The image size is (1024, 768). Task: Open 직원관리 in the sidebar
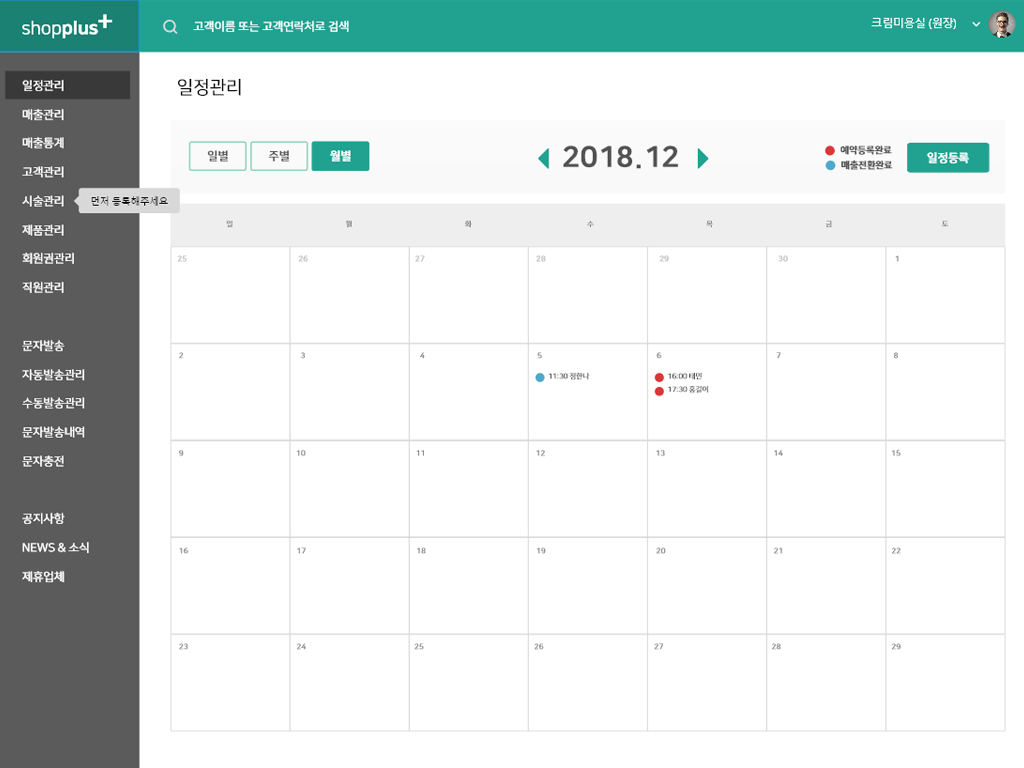point(43,288)
